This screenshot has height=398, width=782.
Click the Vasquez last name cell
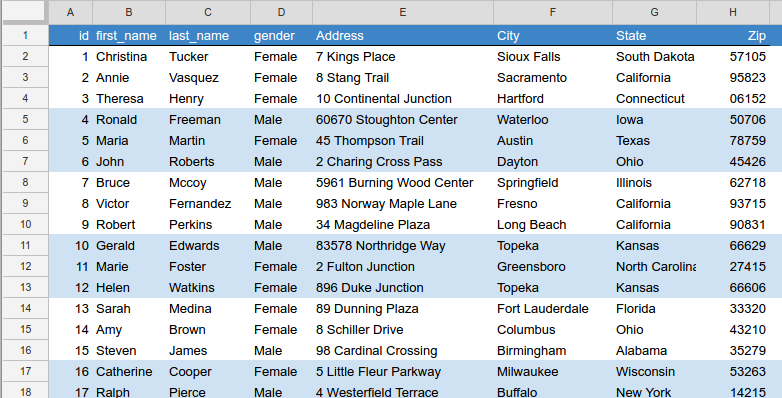tap(207, 77)
